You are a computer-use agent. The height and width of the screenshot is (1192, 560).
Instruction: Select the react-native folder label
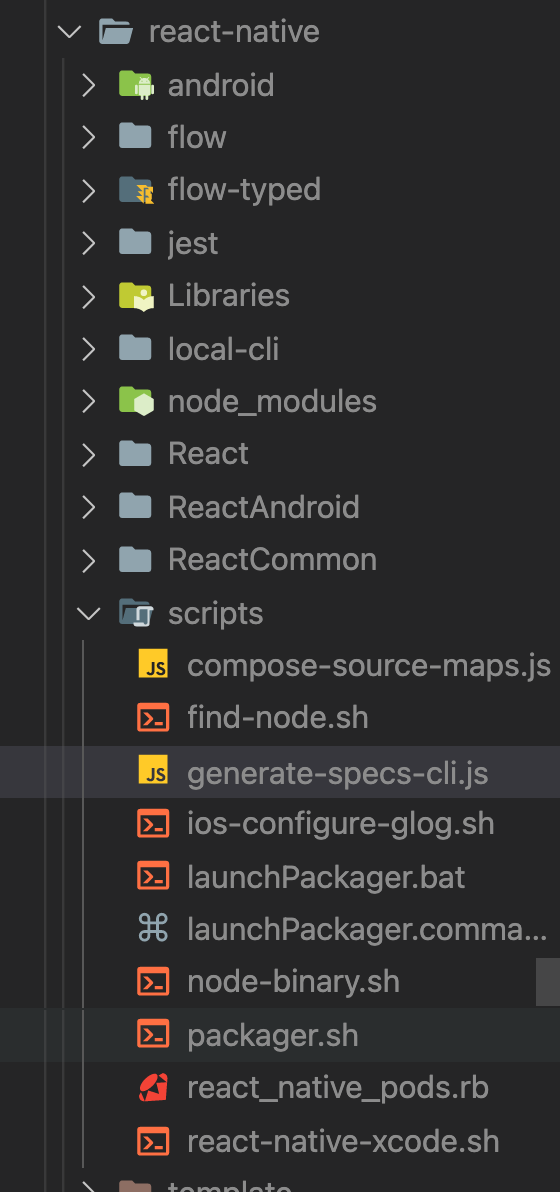[234, 32]
